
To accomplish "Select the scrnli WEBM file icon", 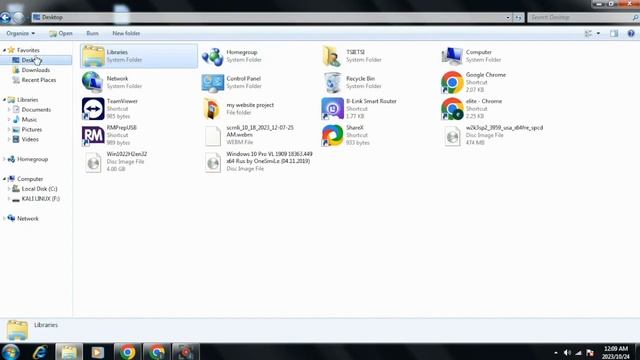I will click(x=212, y=135).
